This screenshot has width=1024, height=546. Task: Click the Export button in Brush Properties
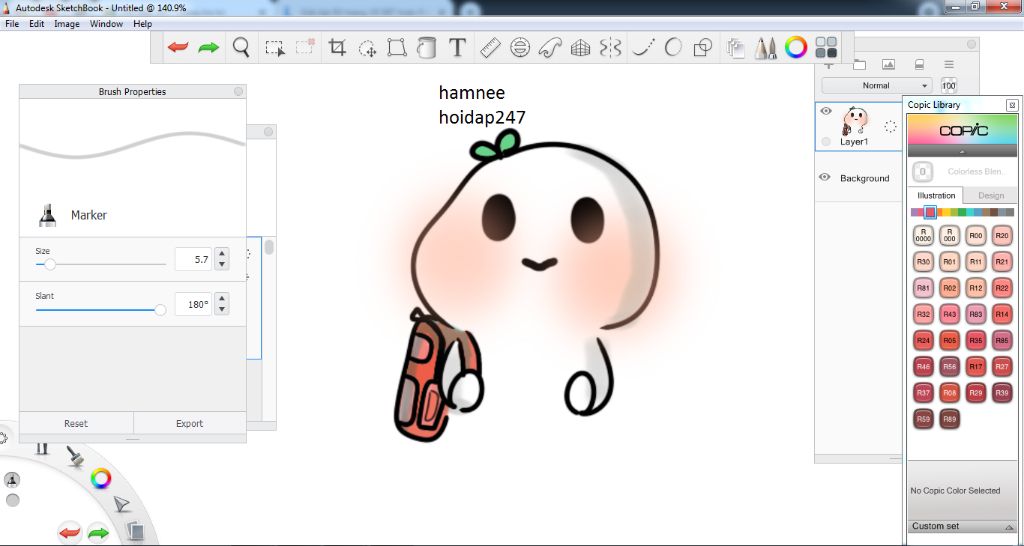pyautogui.click(x=189, y=423)
